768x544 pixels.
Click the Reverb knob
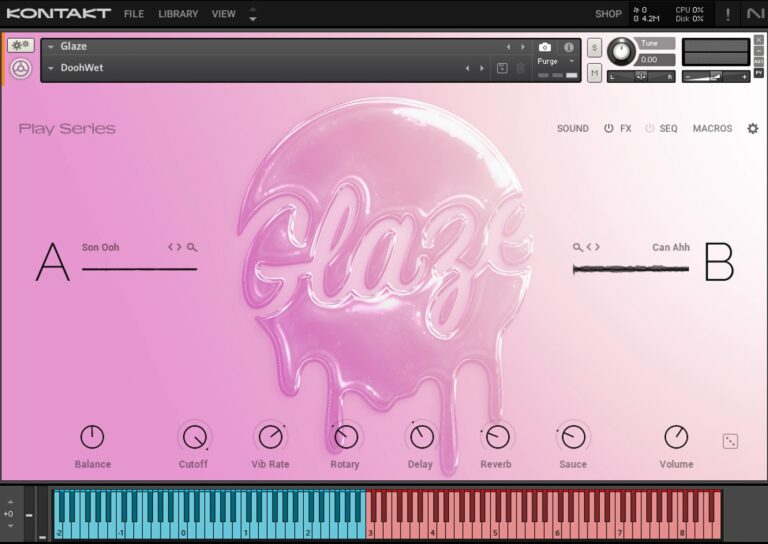[x=497, y=437]
